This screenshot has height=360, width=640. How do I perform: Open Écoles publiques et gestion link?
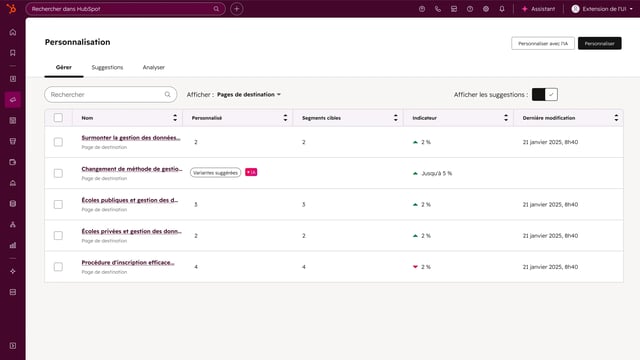click(x=130, y=200)
